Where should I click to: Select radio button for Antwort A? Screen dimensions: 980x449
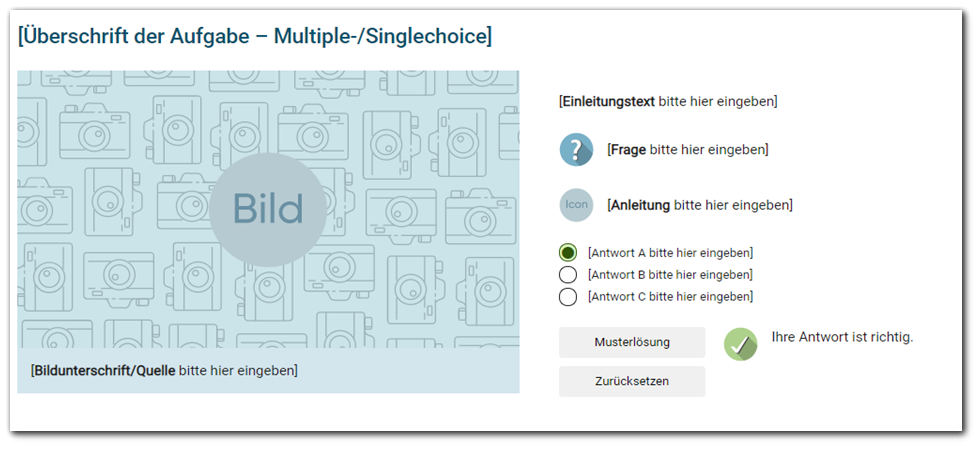[568, 253]
